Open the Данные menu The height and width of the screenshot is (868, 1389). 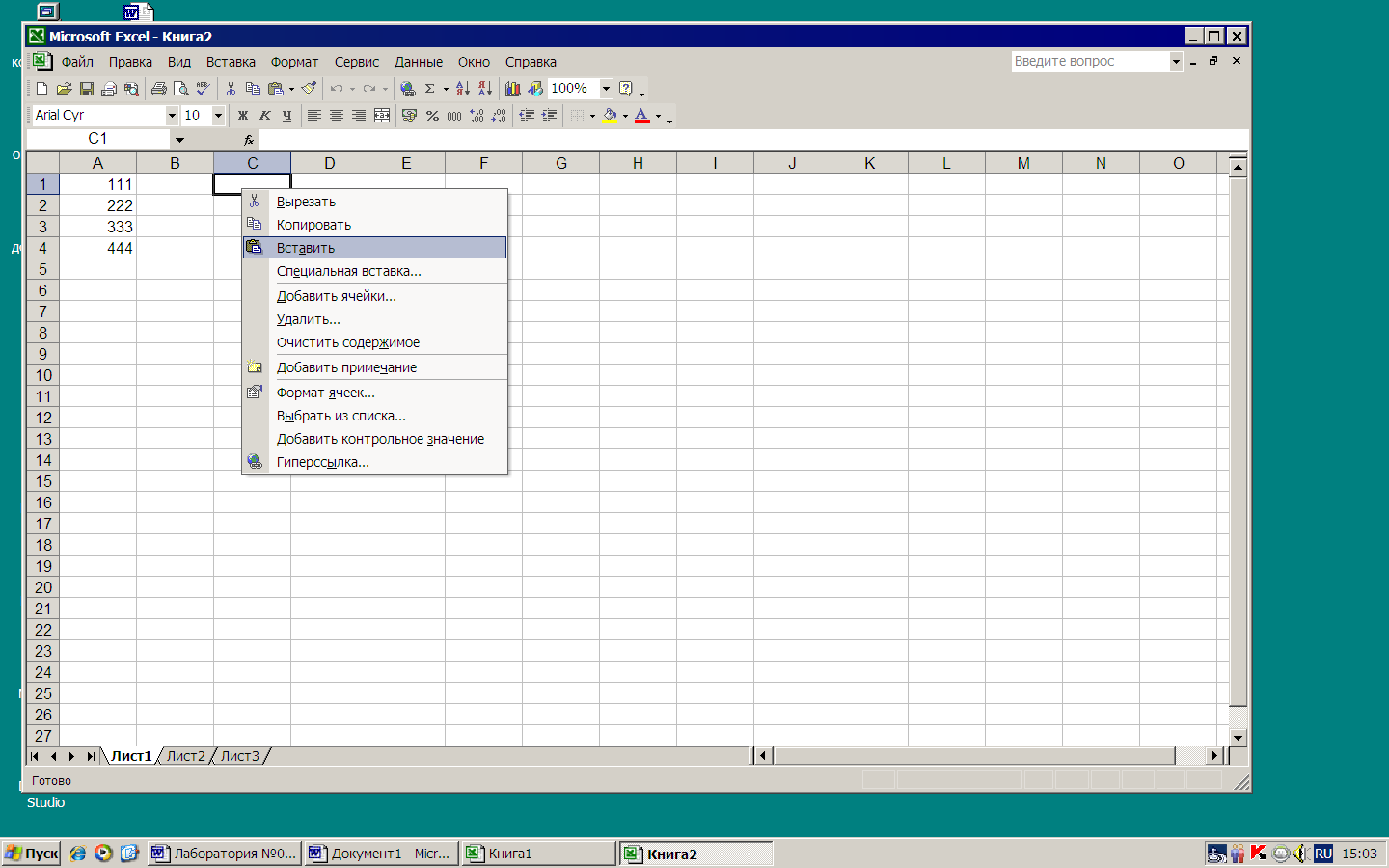pos(419,62)
